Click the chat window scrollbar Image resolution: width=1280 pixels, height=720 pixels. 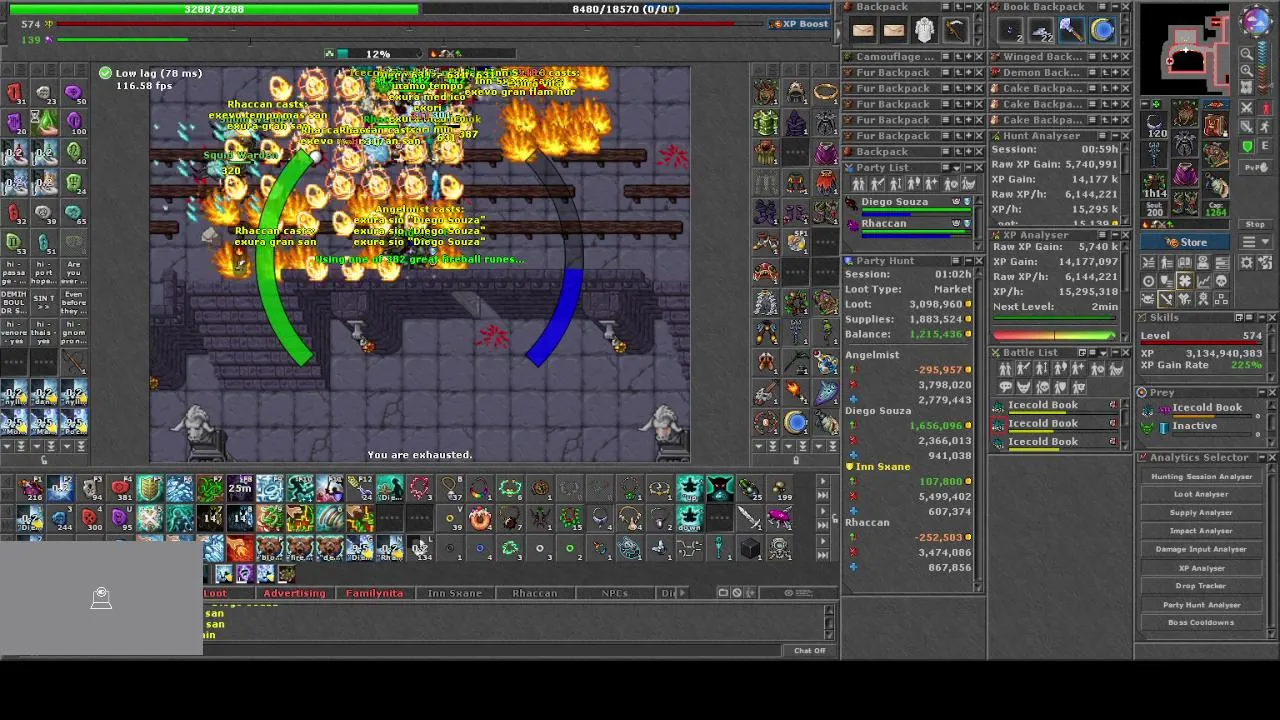(x=829, y=620)
